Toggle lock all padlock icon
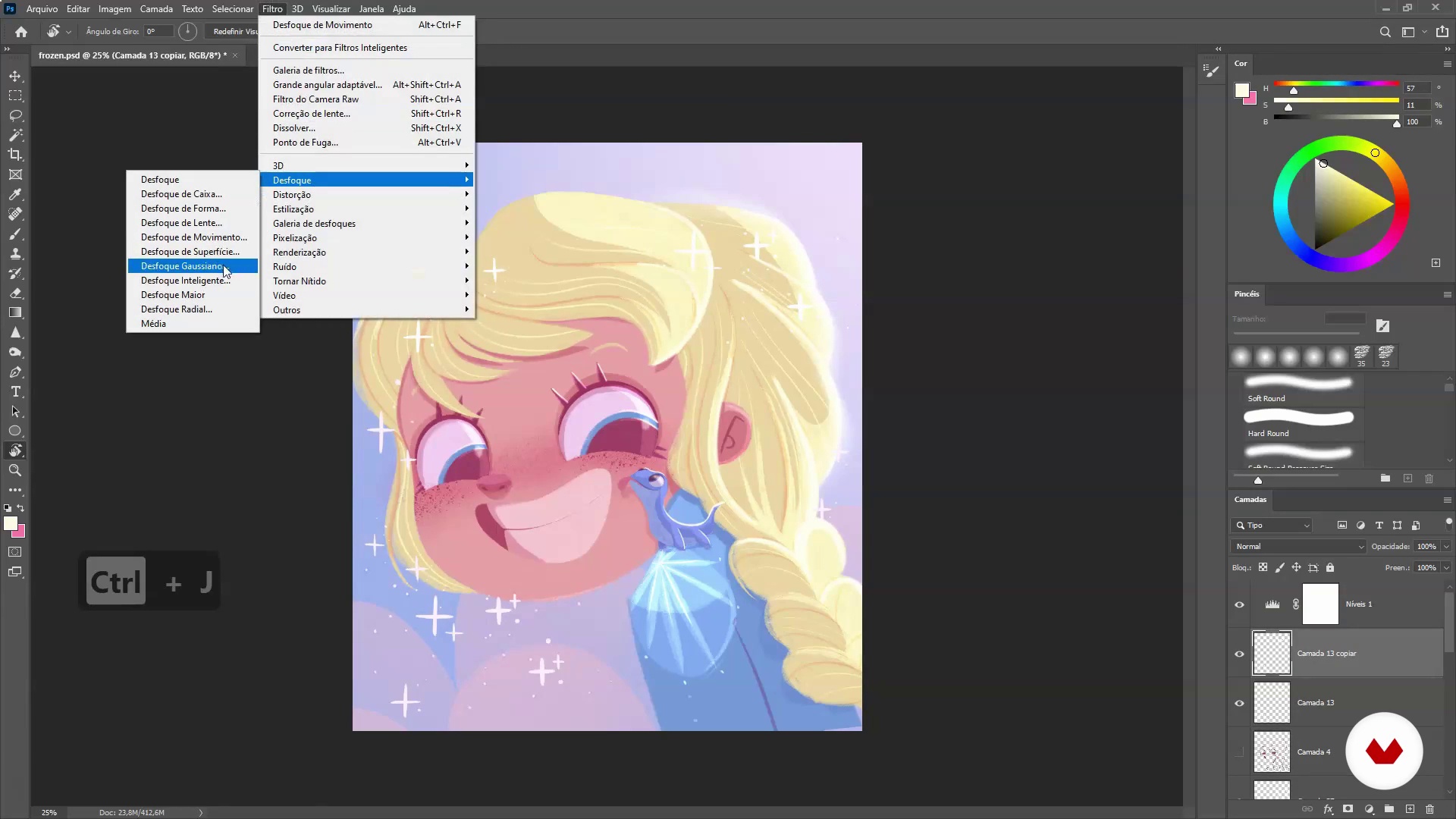The height and width of the screenshot is (819, 1456). [1330, 567]
